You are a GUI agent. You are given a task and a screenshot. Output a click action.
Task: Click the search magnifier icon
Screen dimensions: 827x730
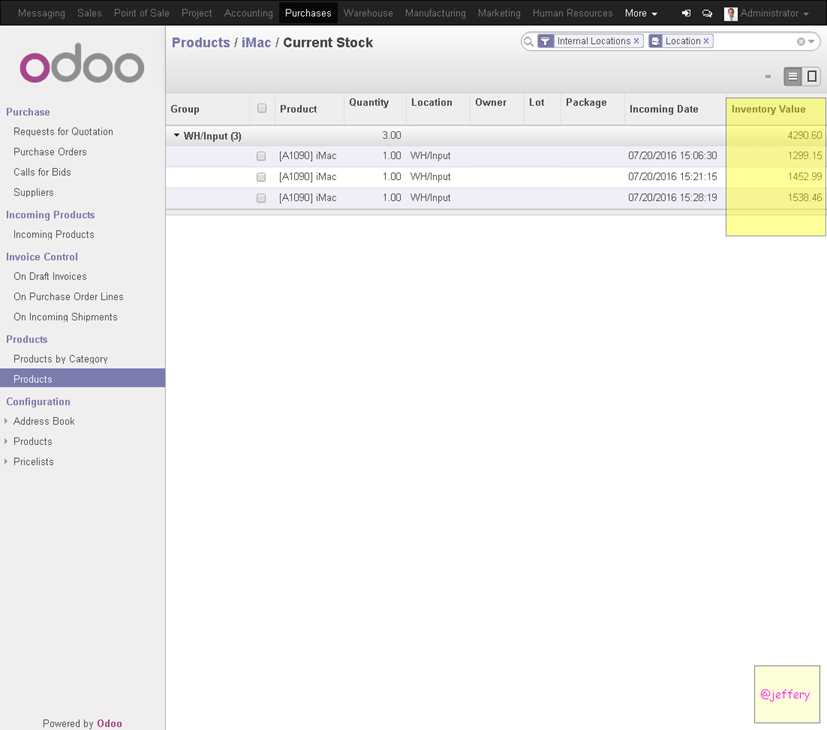tap(528, 41)
